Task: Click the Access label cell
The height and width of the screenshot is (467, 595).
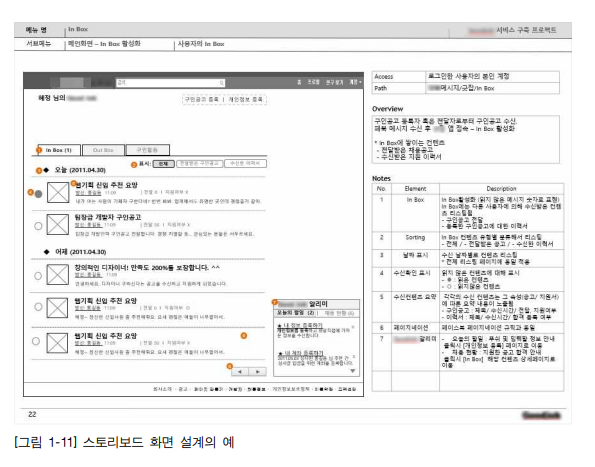Action: pos(398,77)
